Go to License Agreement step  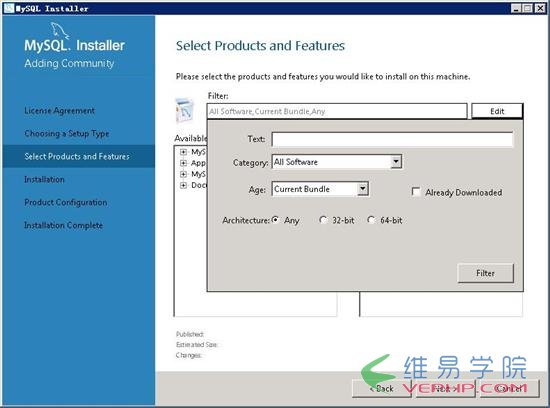(59, 111)
